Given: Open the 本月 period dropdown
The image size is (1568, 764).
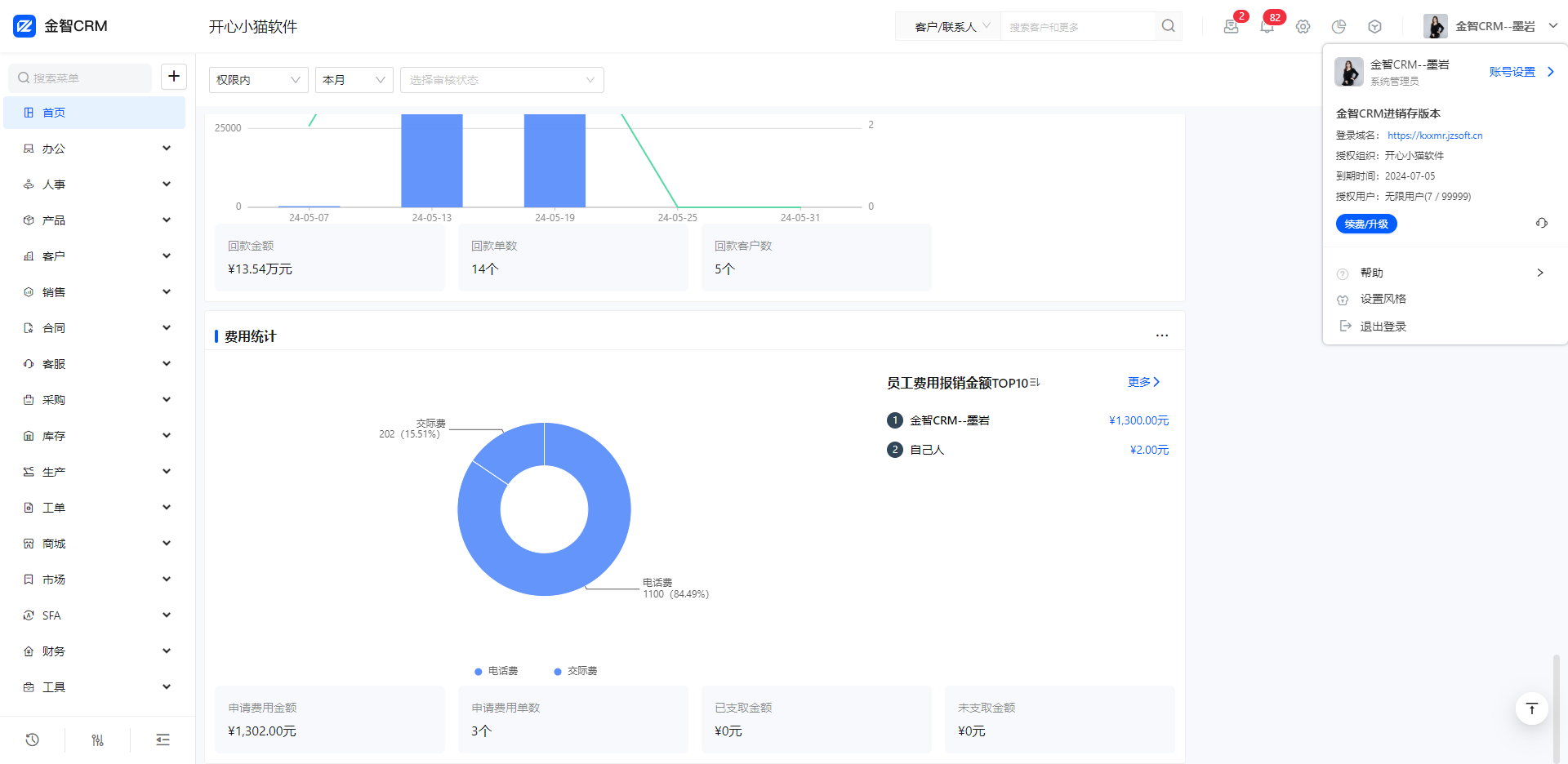Looking at the screenshot, I should [x=354, y=80].
